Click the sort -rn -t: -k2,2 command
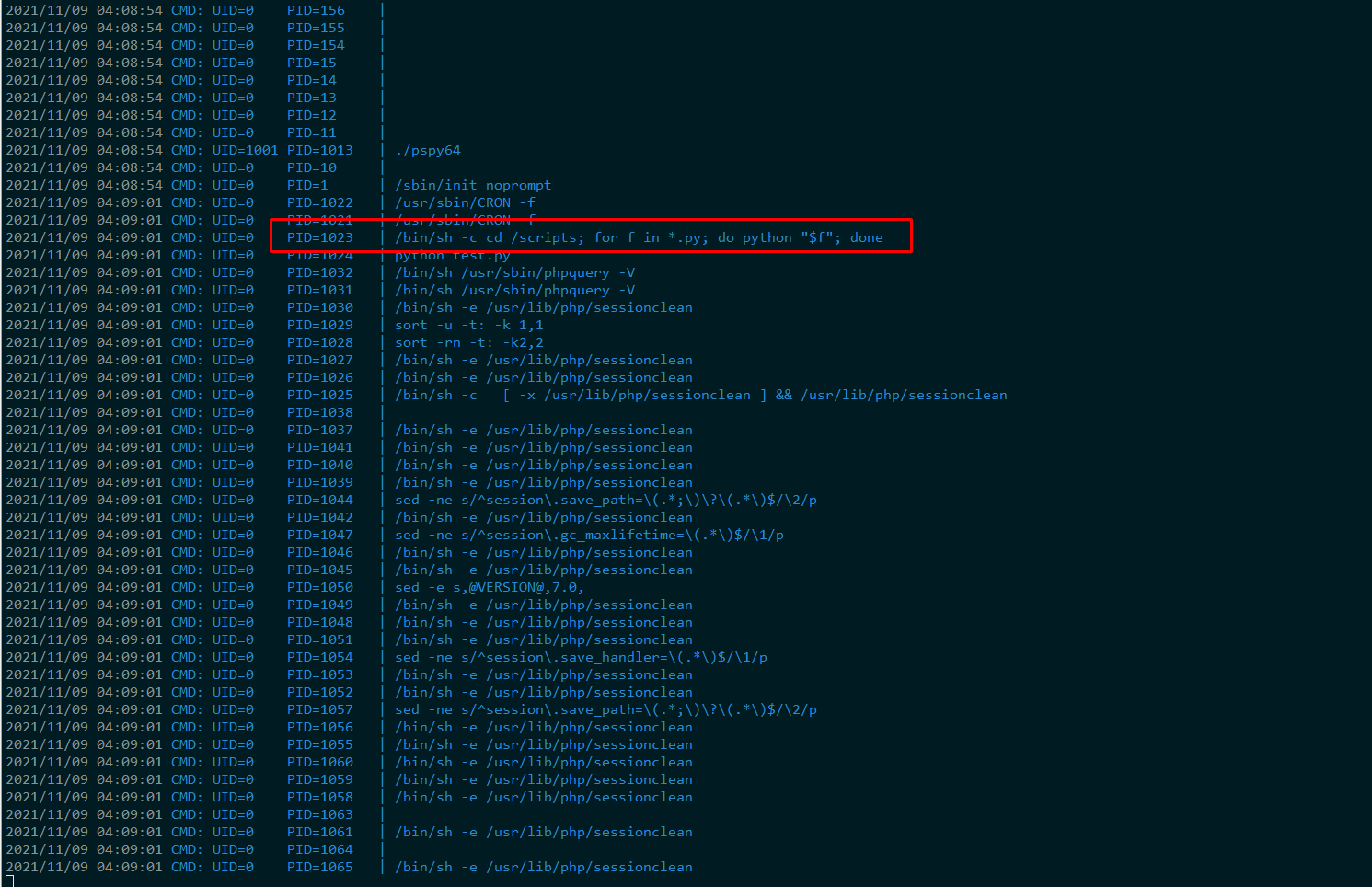This screenshot has width=1372, height=887. tap(468, 342)
